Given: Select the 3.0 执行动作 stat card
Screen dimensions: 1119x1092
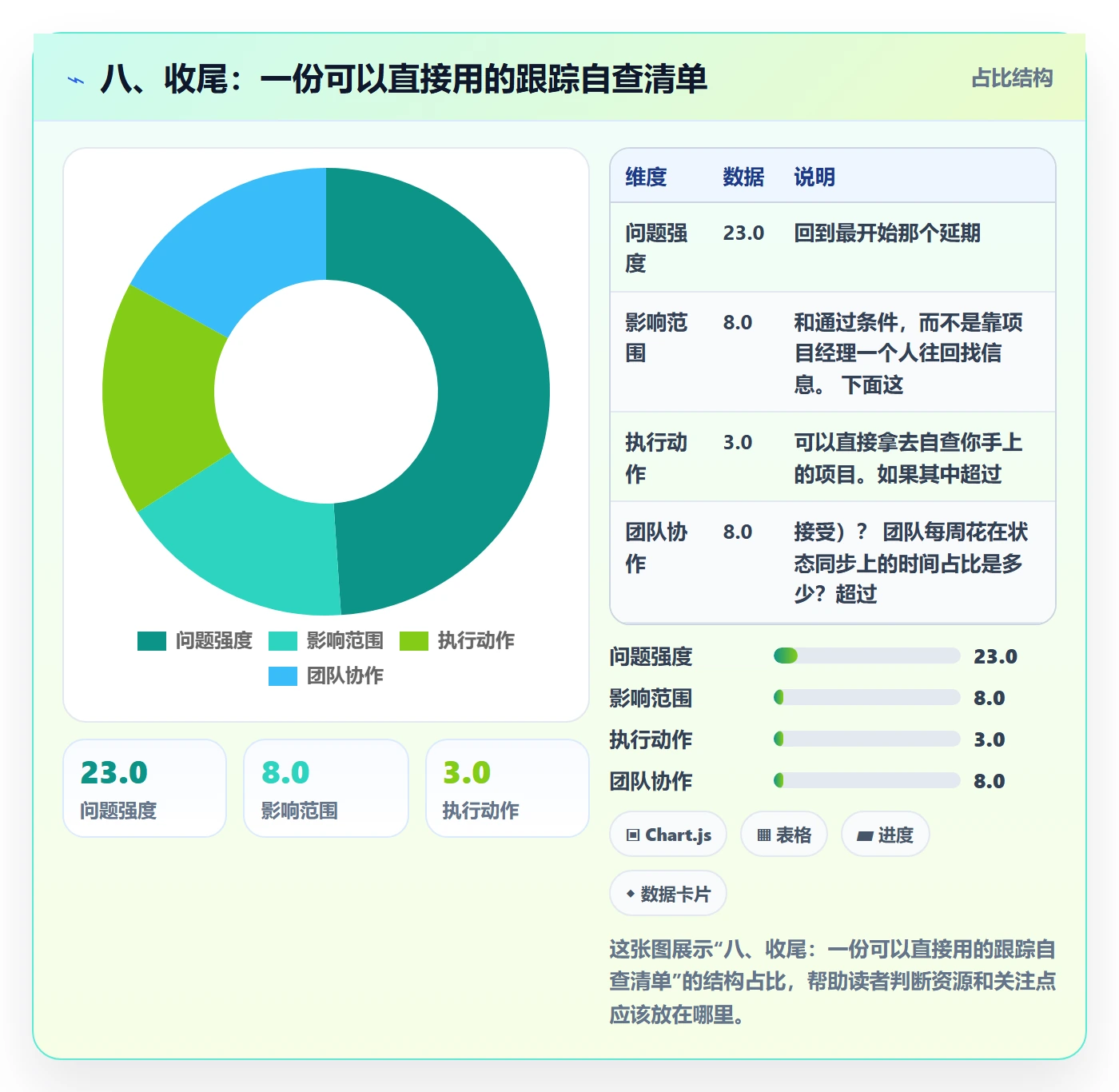Looking at the screenshot, I should pos(508,788).
